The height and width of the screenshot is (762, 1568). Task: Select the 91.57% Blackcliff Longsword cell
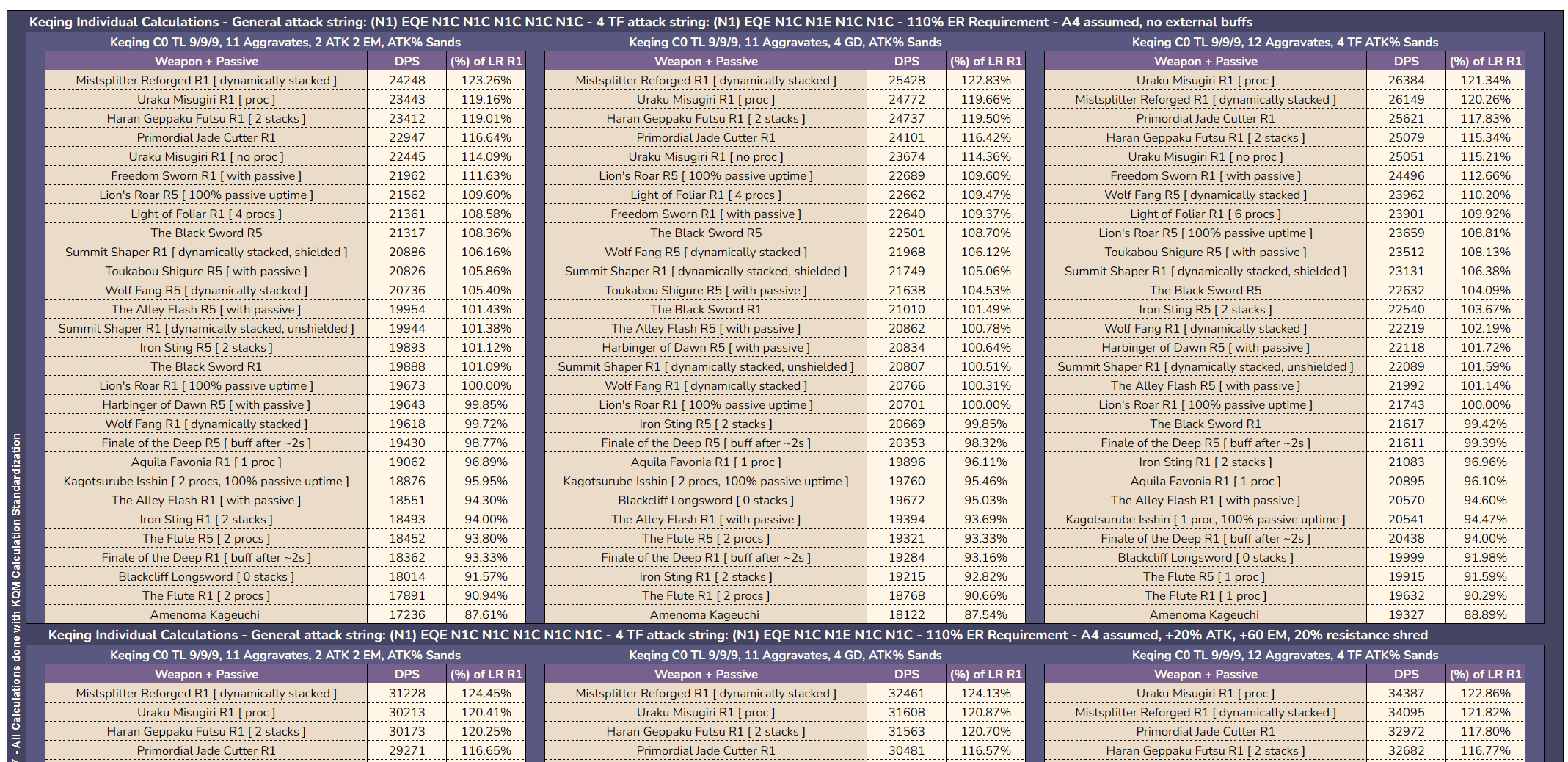[486, 576]
